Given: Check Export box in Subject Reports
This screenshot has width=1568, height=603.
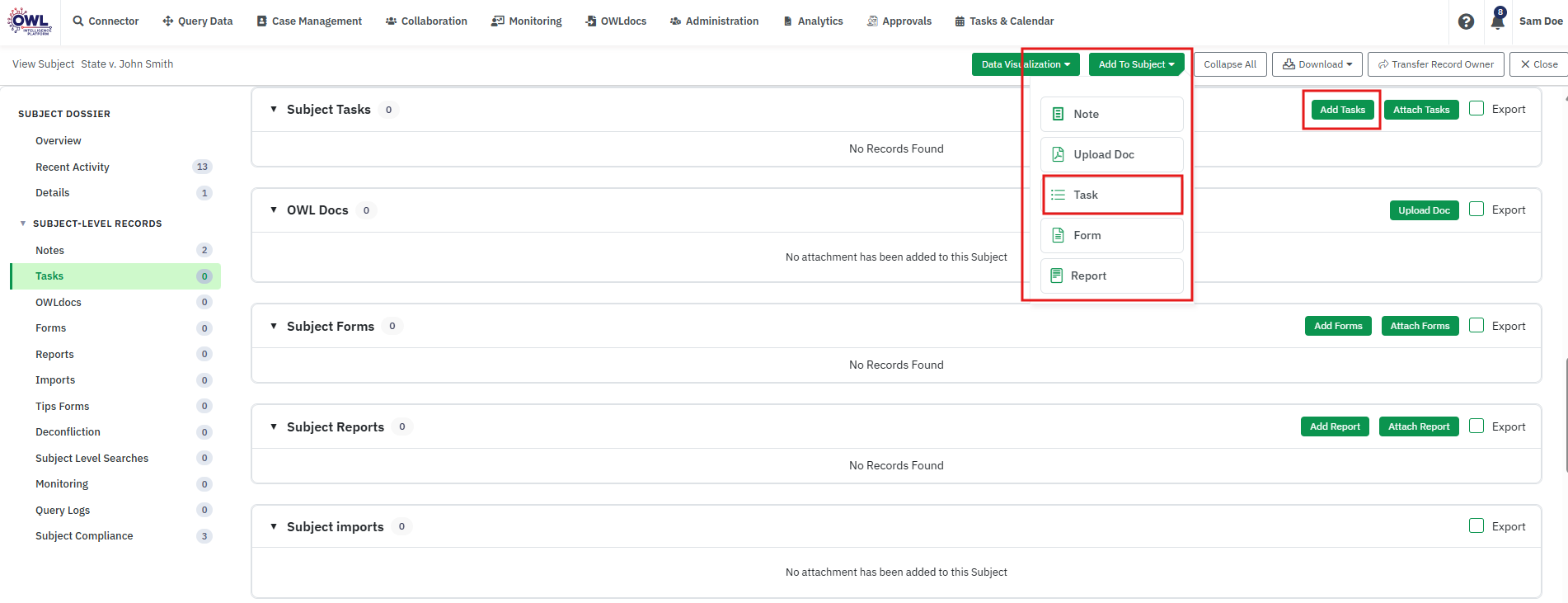Looking at the screenshot, I should pos(1476,426).
